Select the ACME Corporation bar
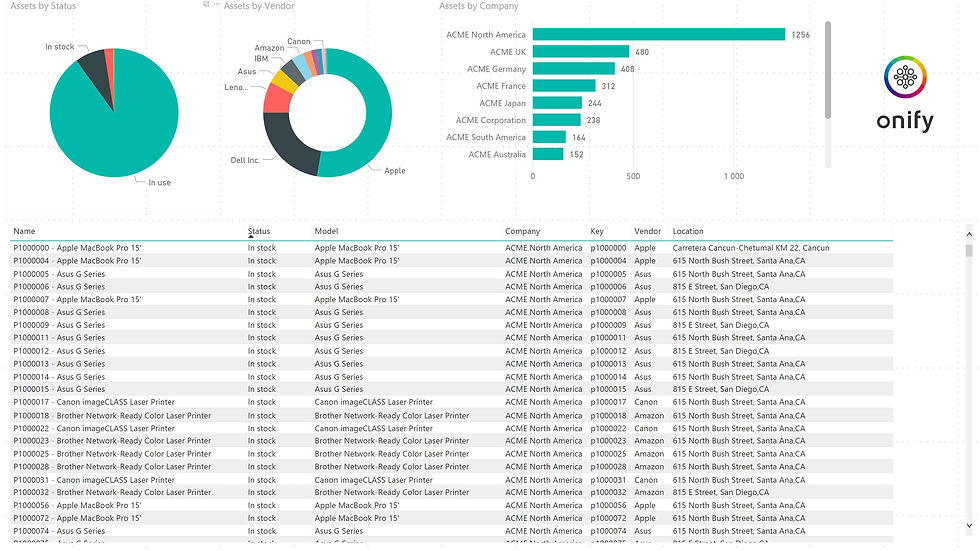 (557, 120)
